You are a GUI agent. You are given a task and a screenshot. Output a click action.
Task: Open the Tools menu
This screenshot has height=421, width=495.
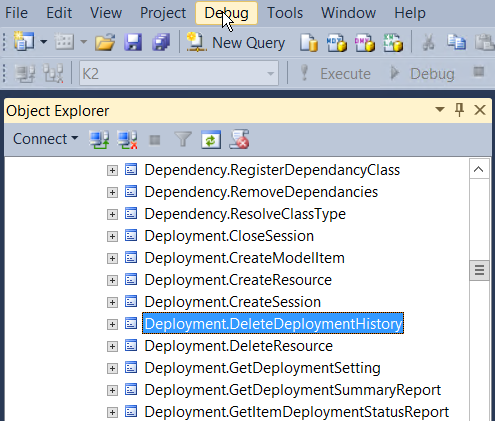click(285, 13)
